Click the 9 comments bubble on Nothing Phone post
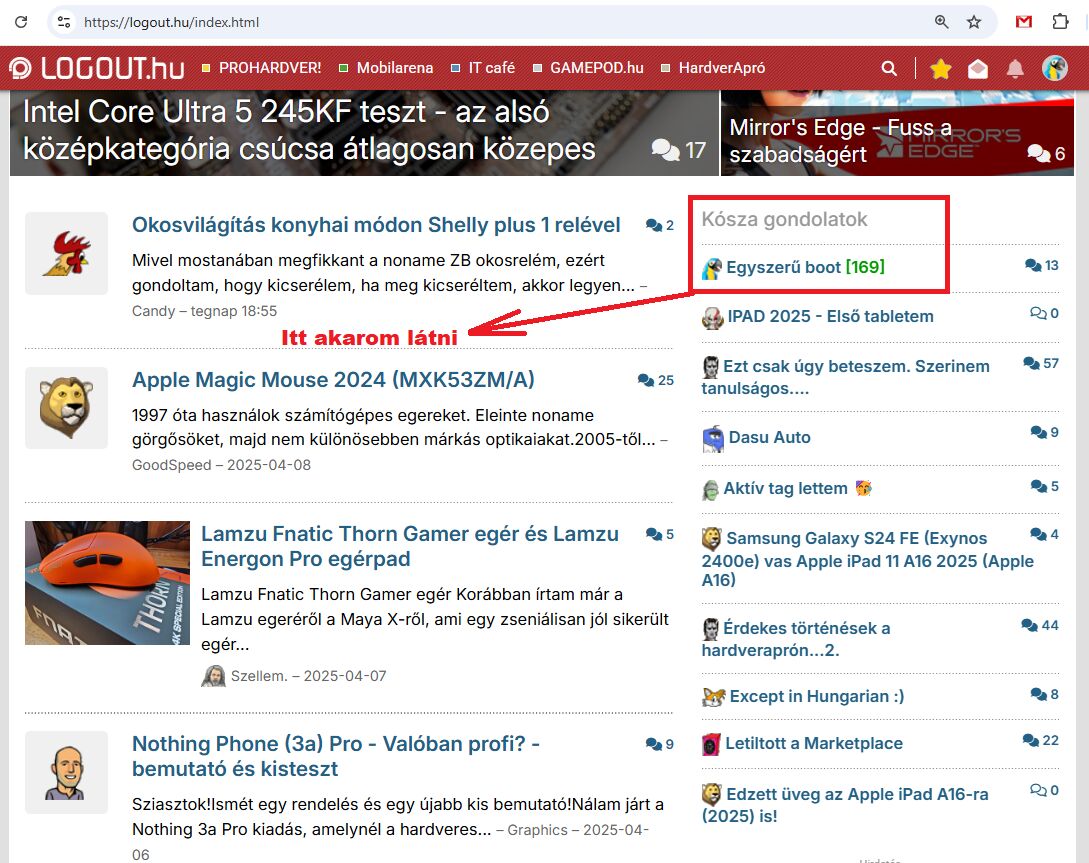Image resolution: width=1089 pixels, height=863 pixels. tap(660, 744)
